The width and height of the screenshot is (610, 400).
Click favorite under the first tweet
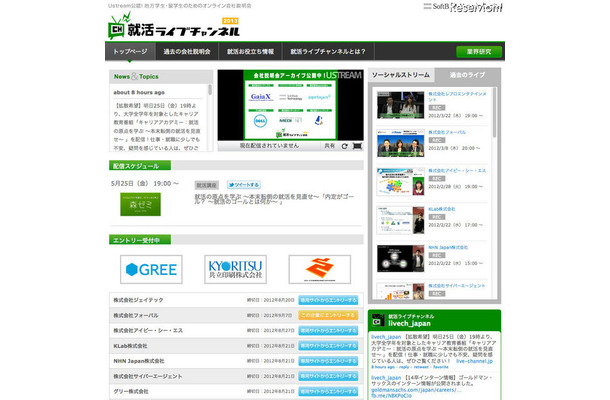[x=440, y=367]
